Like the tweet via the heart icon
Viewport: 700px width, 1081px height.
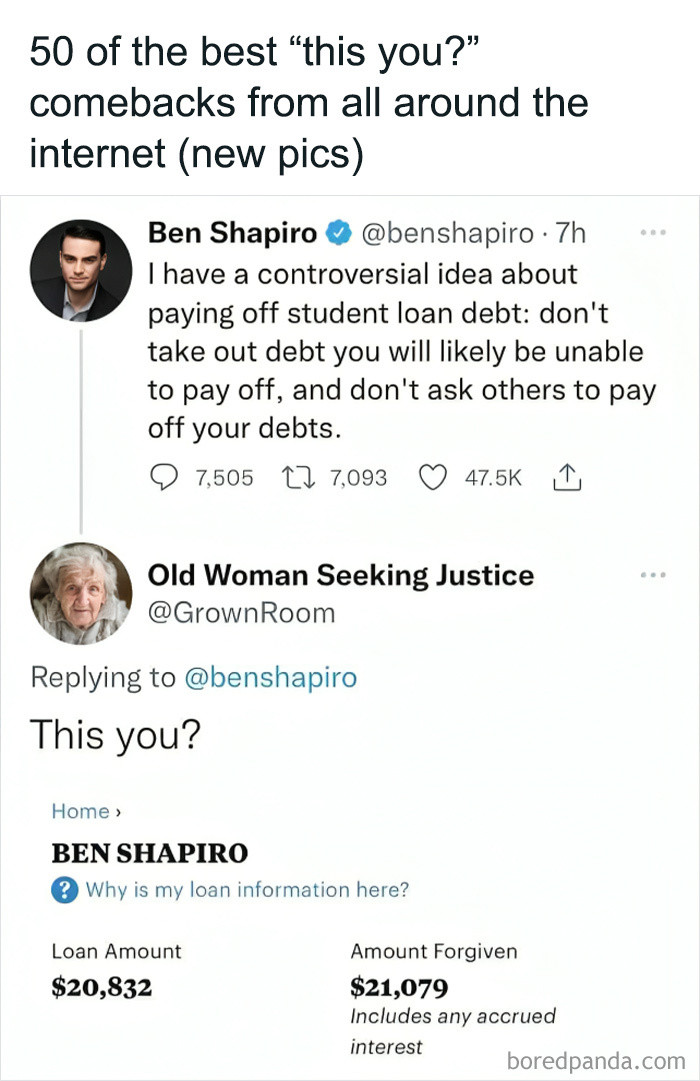433,479
